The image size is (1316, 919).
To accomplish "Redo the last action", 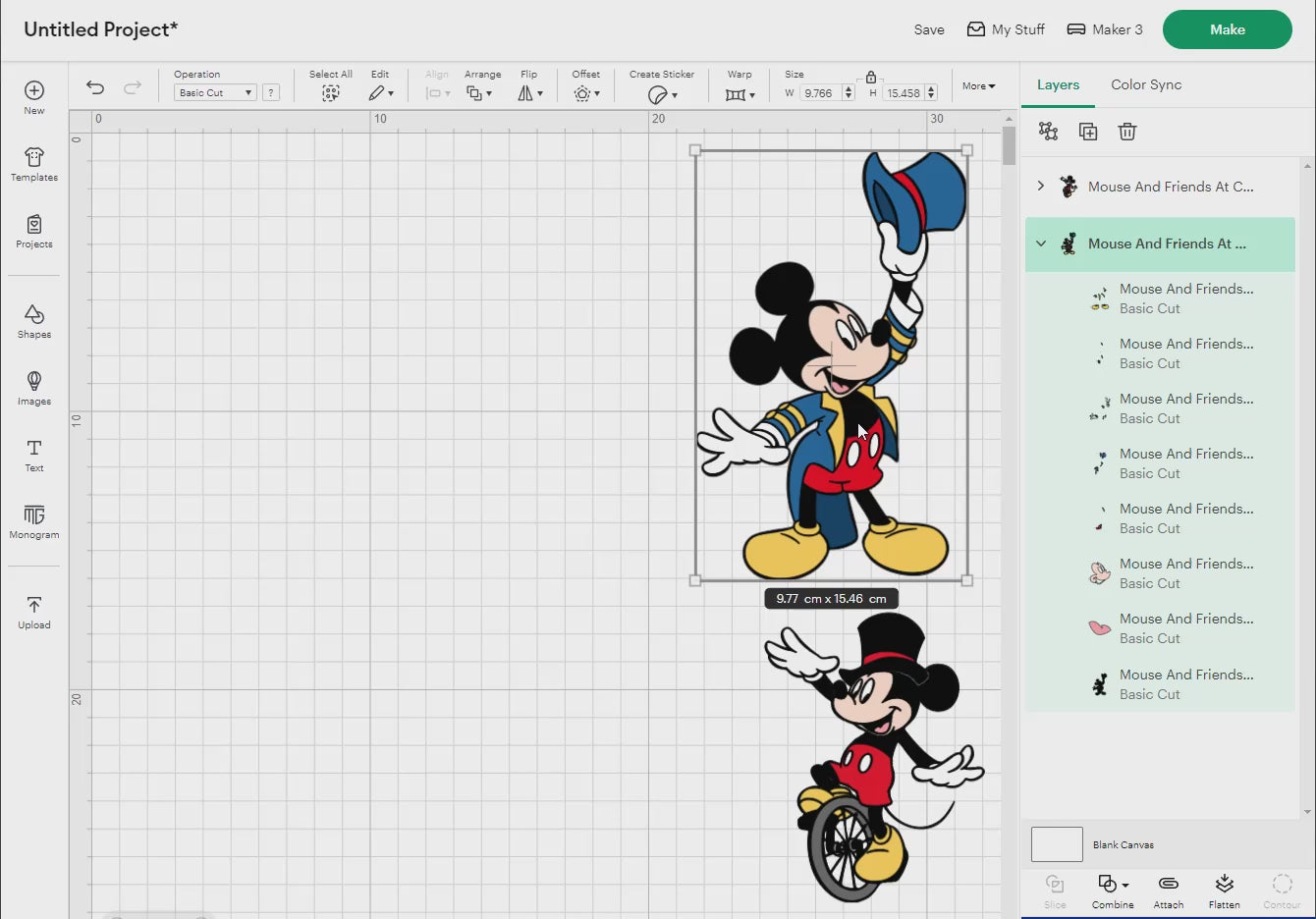I will 133,87.
